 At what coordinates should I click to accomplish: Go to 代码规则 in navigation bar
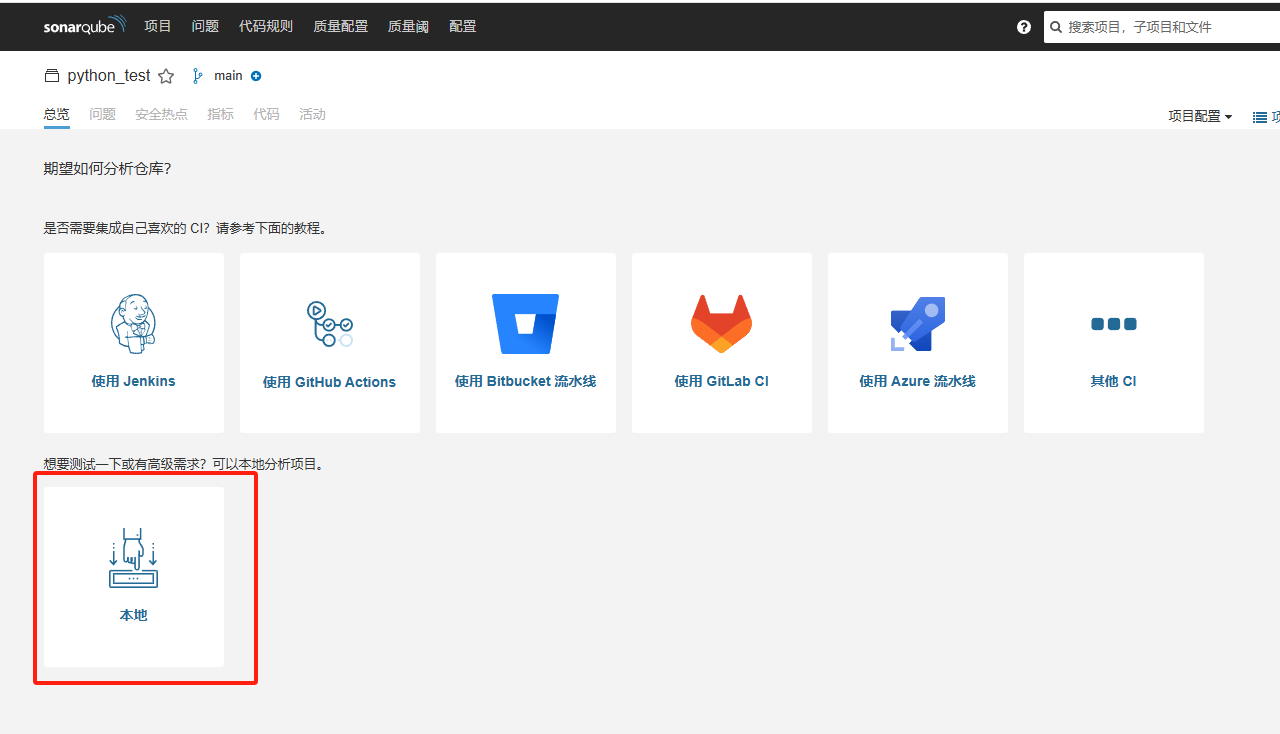266,26
